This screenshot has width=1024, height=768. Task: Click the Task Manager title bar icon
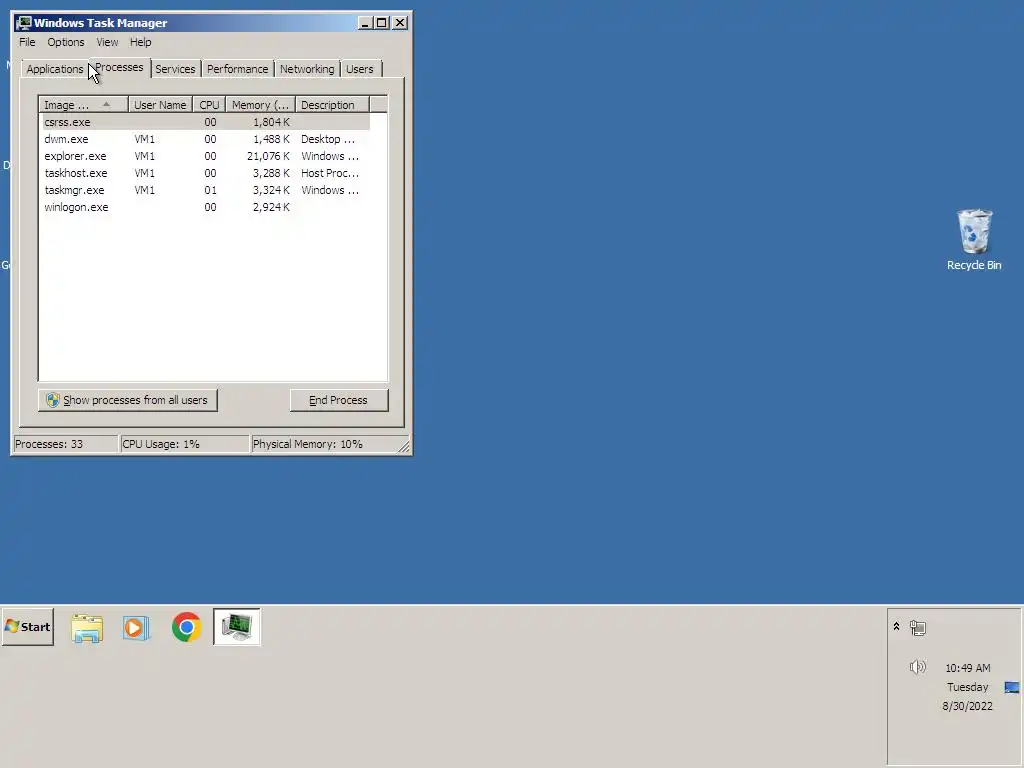tap(24, 23)
